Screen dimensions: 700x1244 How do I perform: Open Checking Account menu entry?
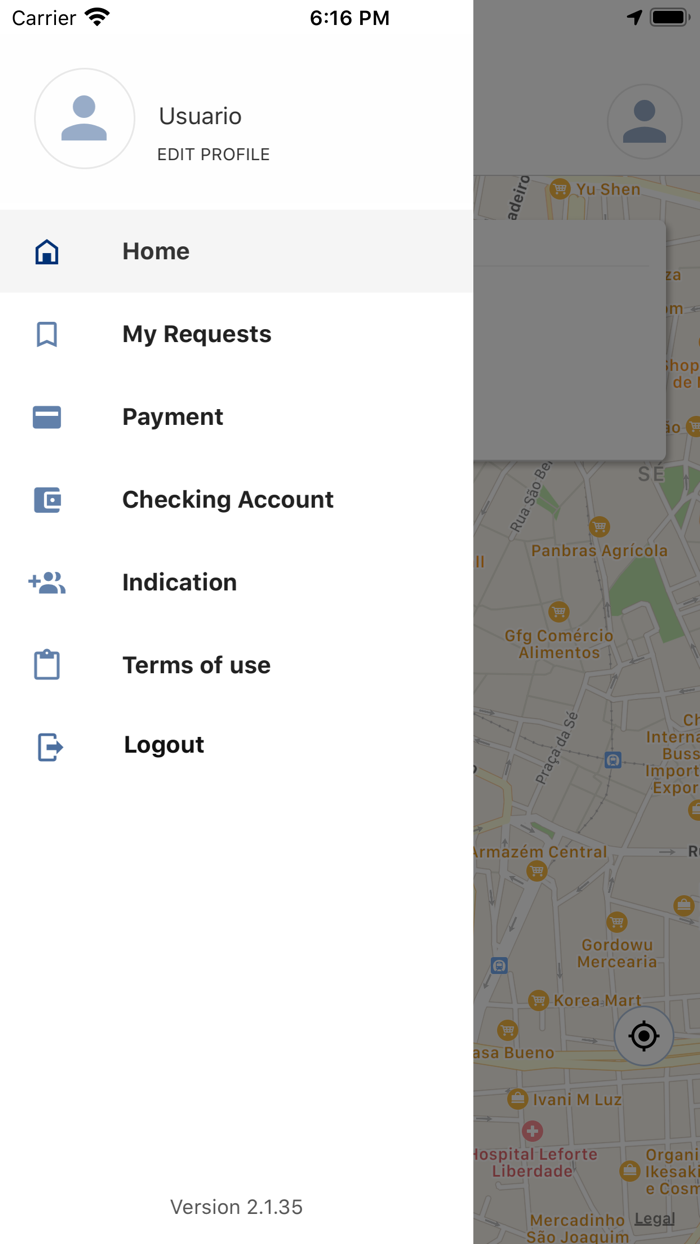coord(236,500)
